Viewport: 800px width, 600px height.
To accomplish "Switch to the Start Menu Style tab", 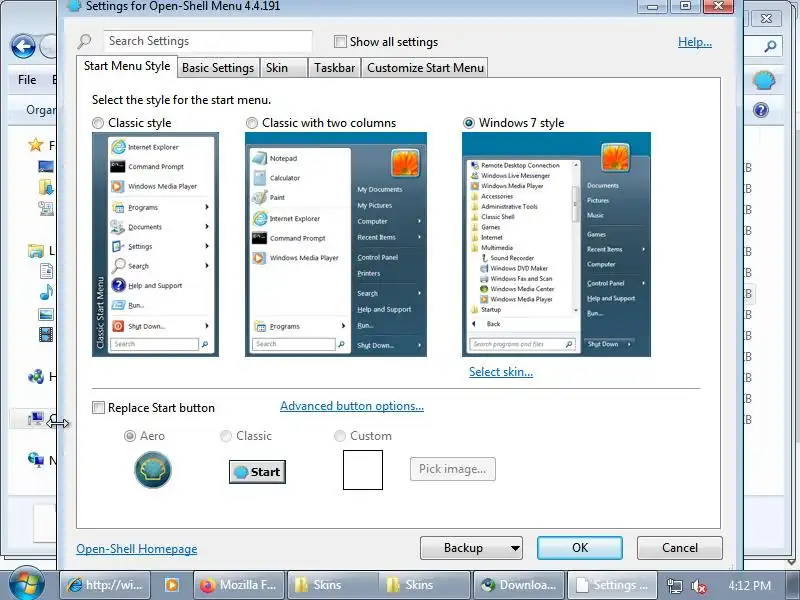I will (x=127, y=66).
